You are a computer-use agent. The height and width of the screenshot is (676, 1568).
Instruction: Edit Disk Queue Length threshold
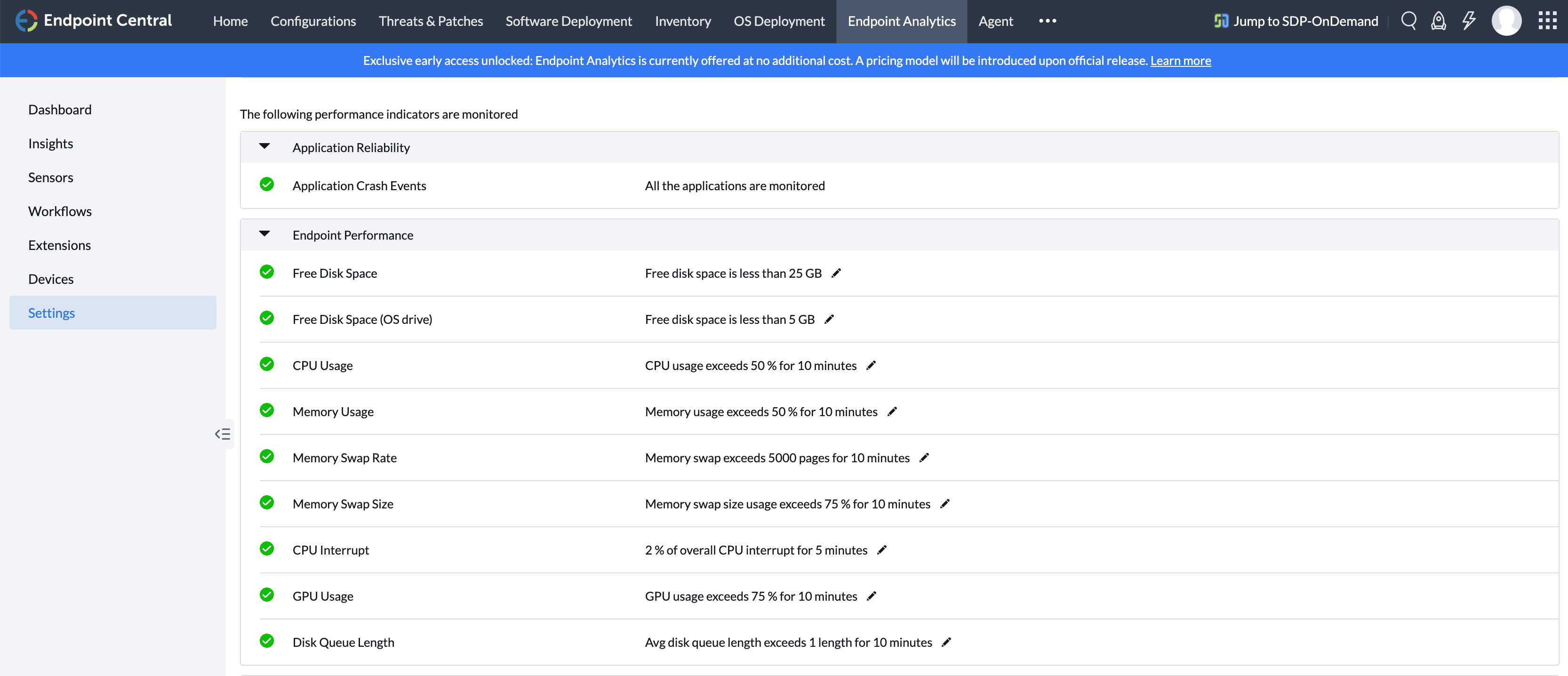pyautogui.click(x=946, y=642)
